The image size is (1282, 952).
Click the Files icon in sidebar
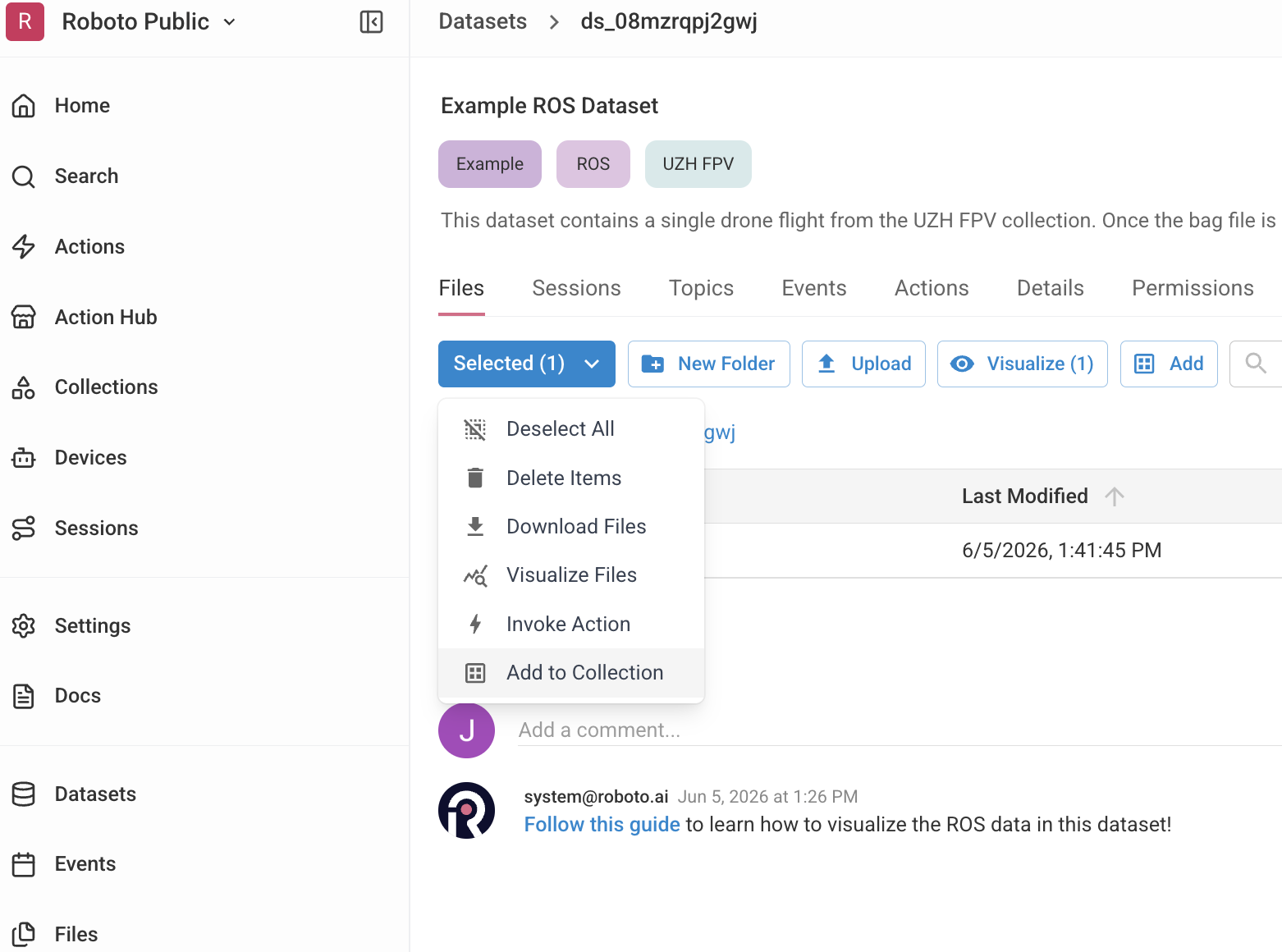24,934
